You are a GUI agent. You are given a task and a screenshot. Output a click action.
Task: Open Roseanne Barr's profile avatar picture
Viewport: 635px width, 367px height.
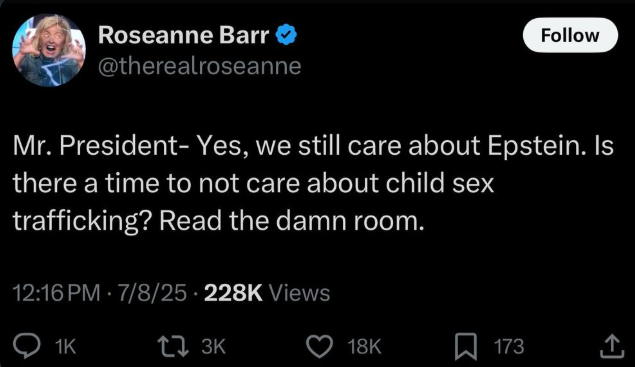coord(49,51)
